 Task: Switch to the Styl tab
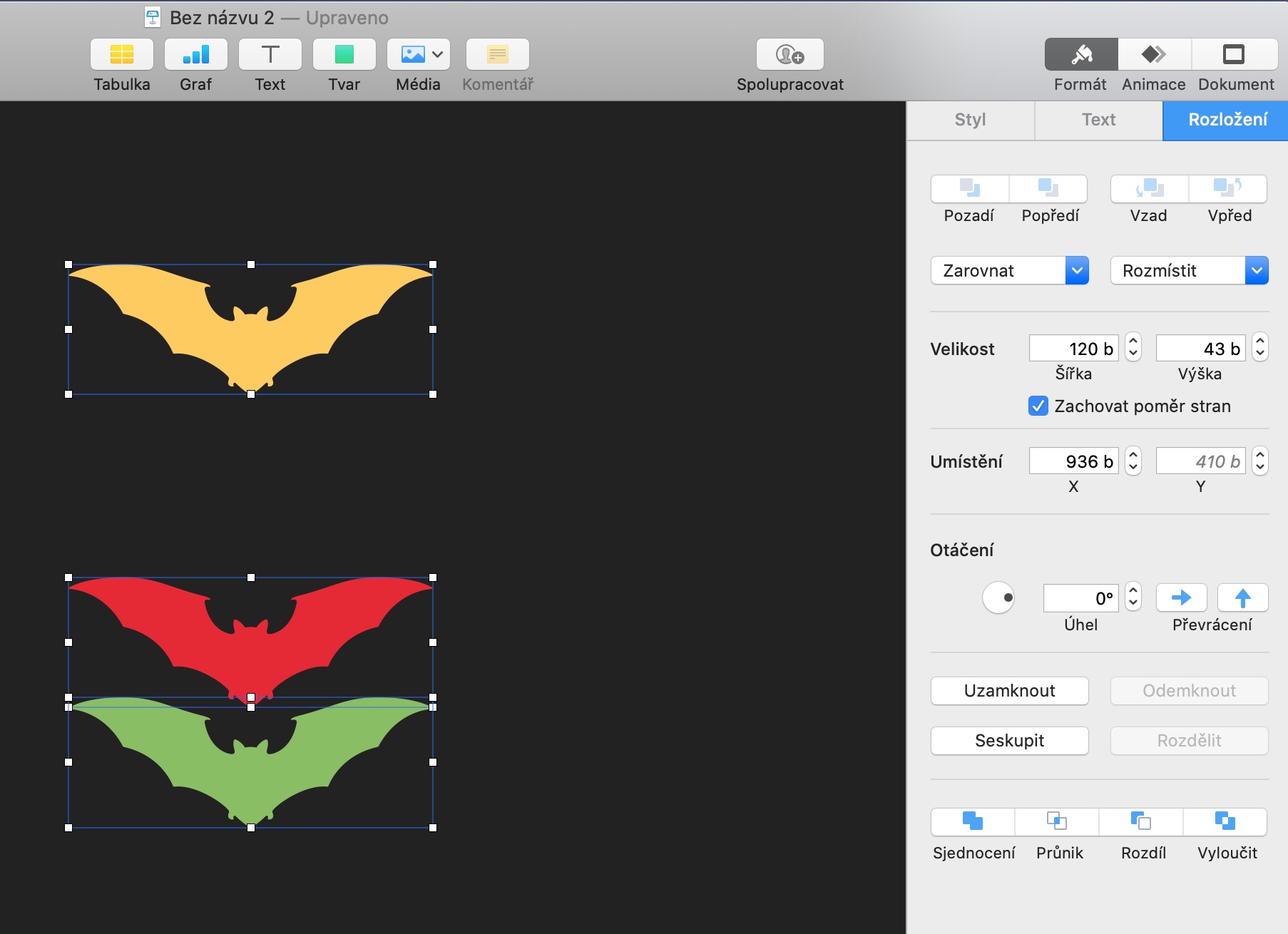[x=971, y=120]
